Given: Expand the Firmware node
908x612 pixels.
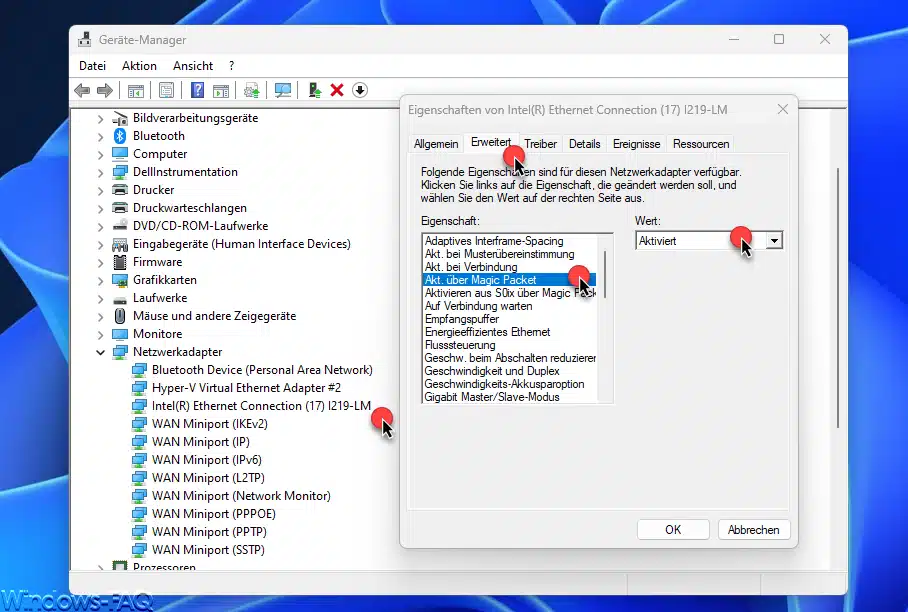Looking at the screenshot, I should coord(100,263).
